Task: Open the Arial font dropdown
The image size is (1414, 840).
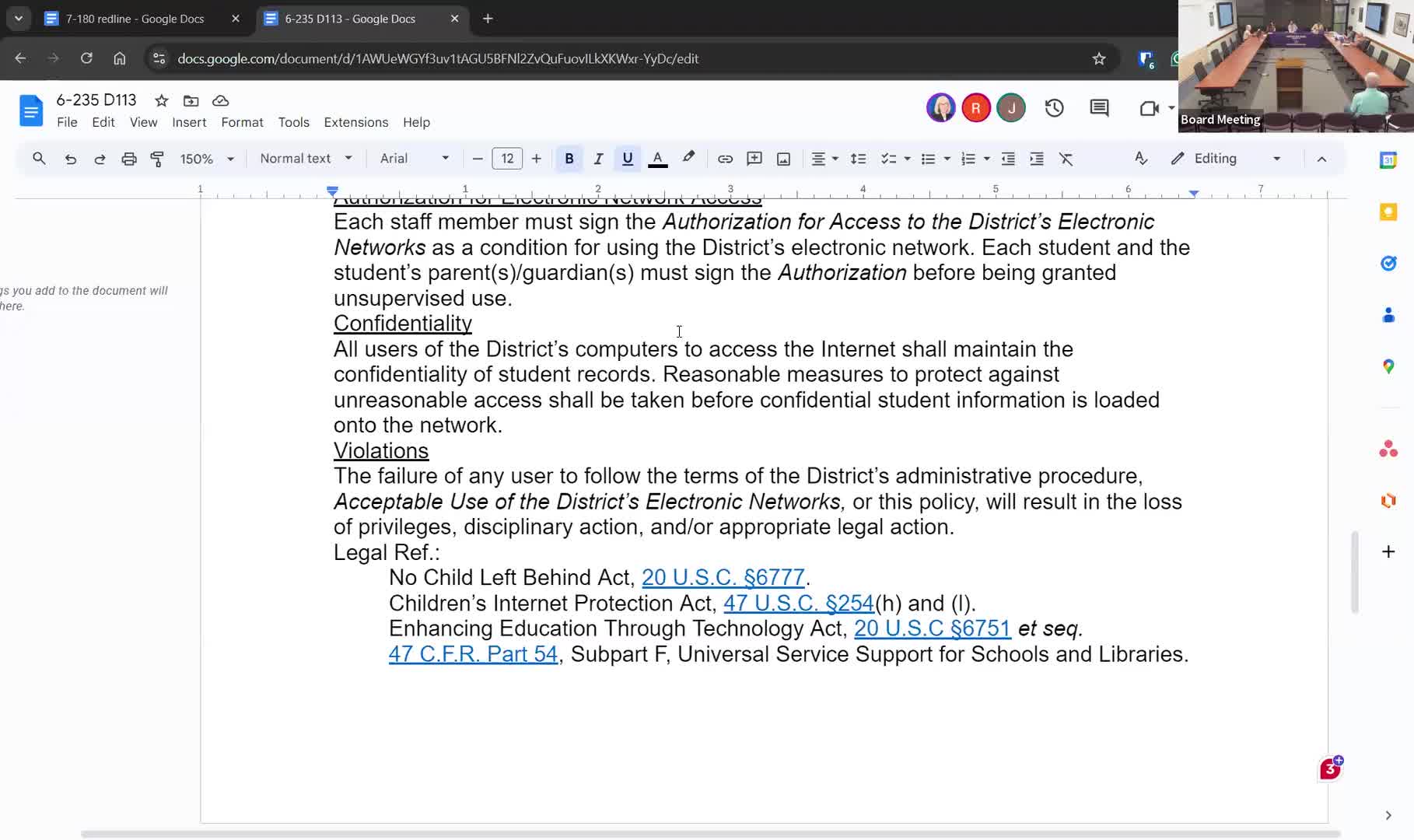Action: [x=414, y=159]
